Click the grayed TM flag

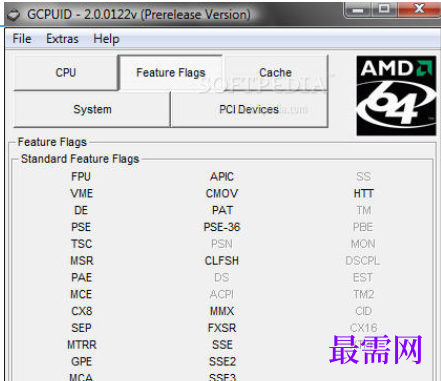click(x=364, y=210)
